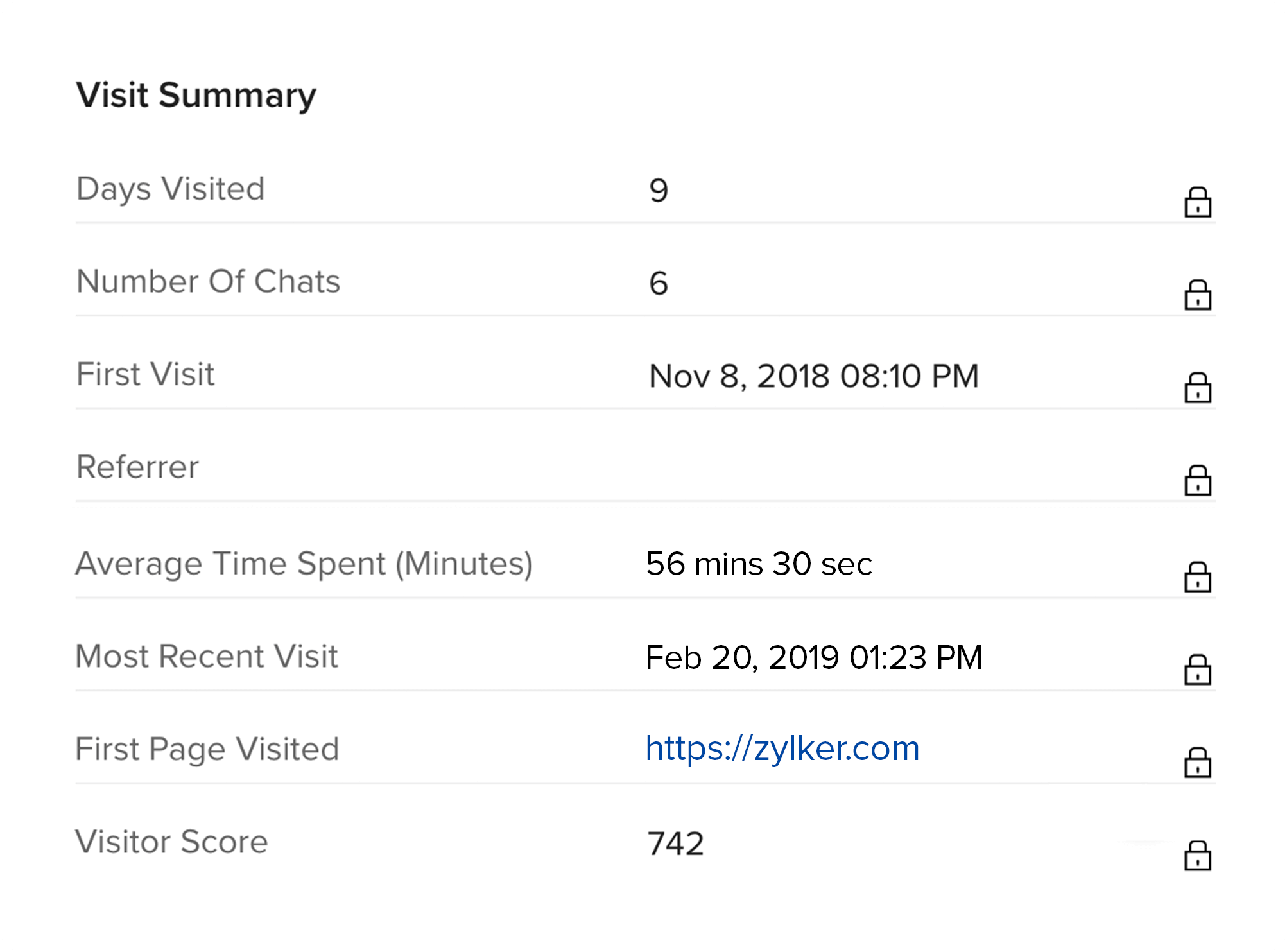Click lock icon for Average Time Spent
Screen dimensions: 1287x952
1197,578
